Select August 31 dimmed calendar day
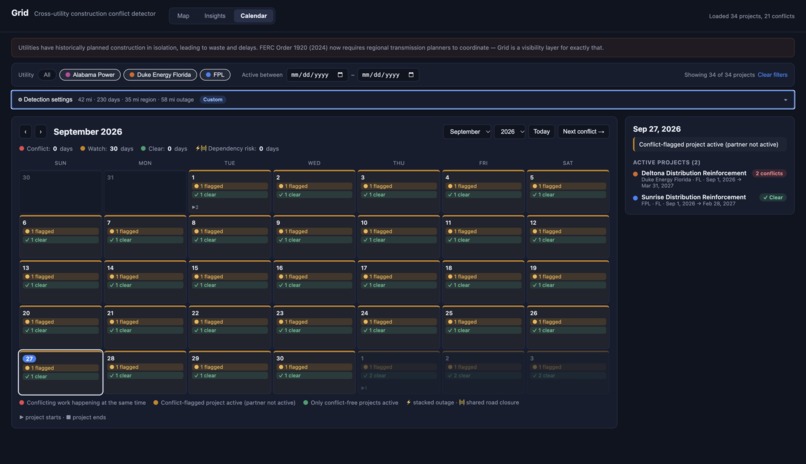 click(x=145, y=192)
